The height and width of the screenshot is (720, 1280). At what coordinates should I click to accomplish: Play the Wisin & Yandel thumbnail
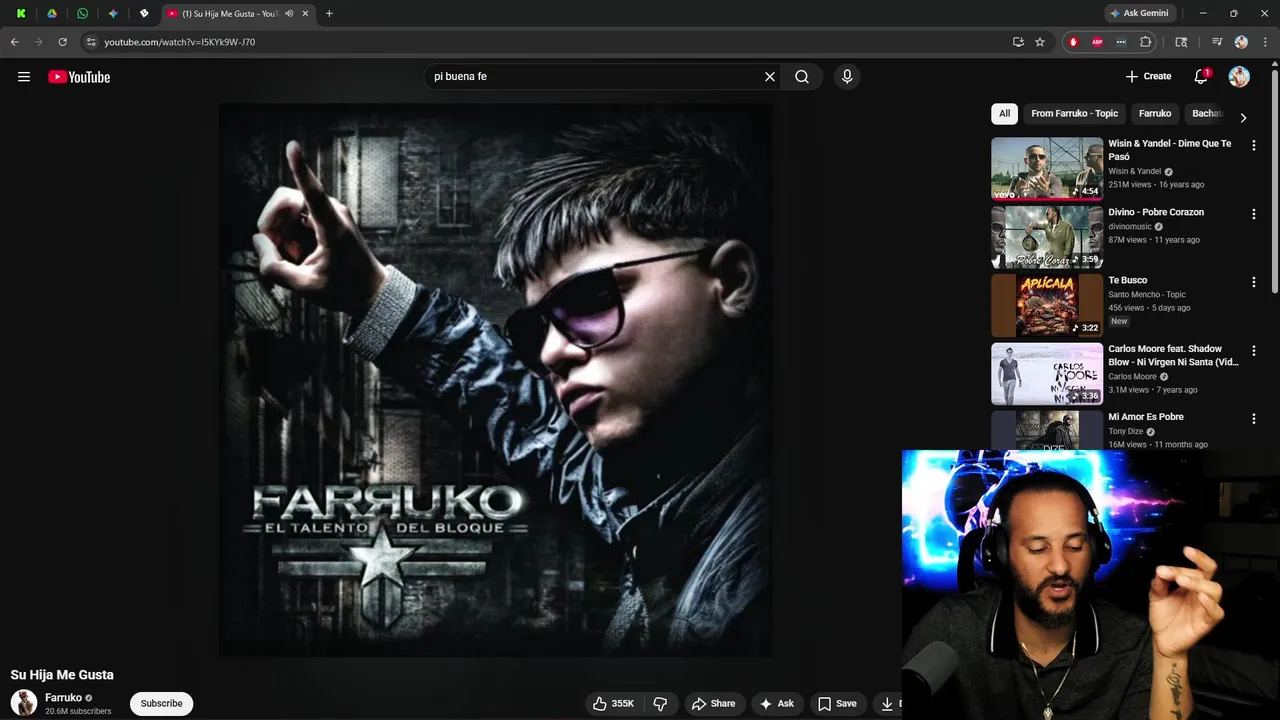(1047, 169)
